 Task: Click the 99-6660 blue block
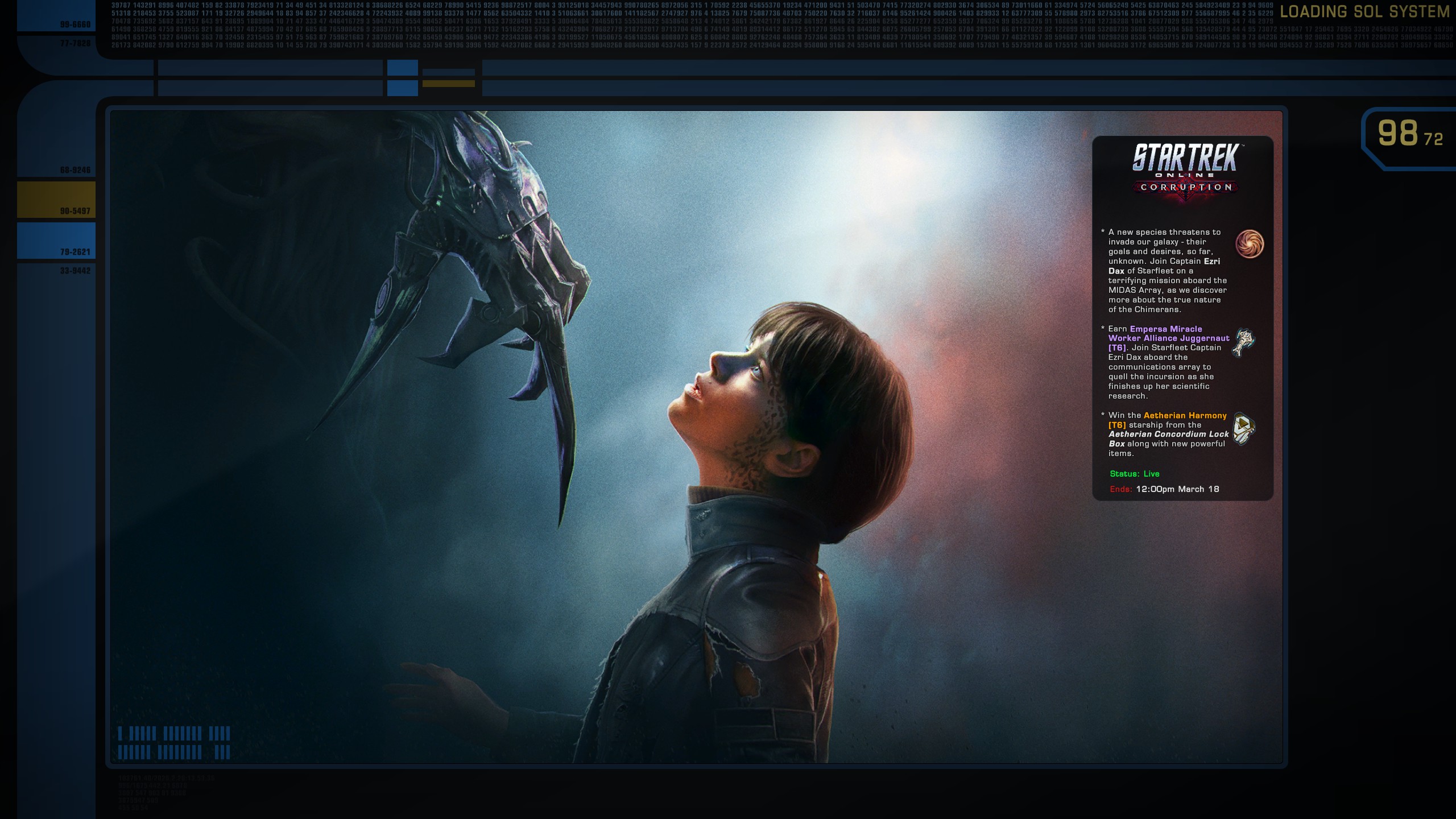tap(56, 16)
